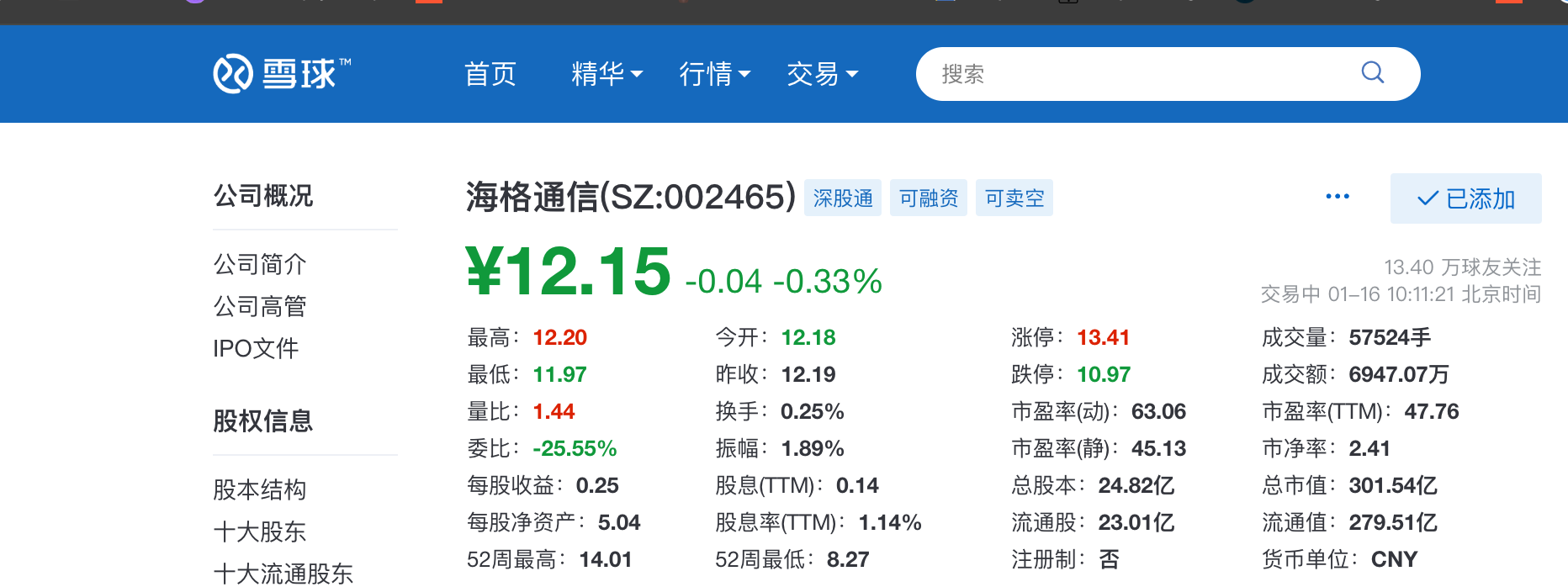
Task: Click the 市盈率(TTM) value 47.76
Action: click(x=1432, y=411)
